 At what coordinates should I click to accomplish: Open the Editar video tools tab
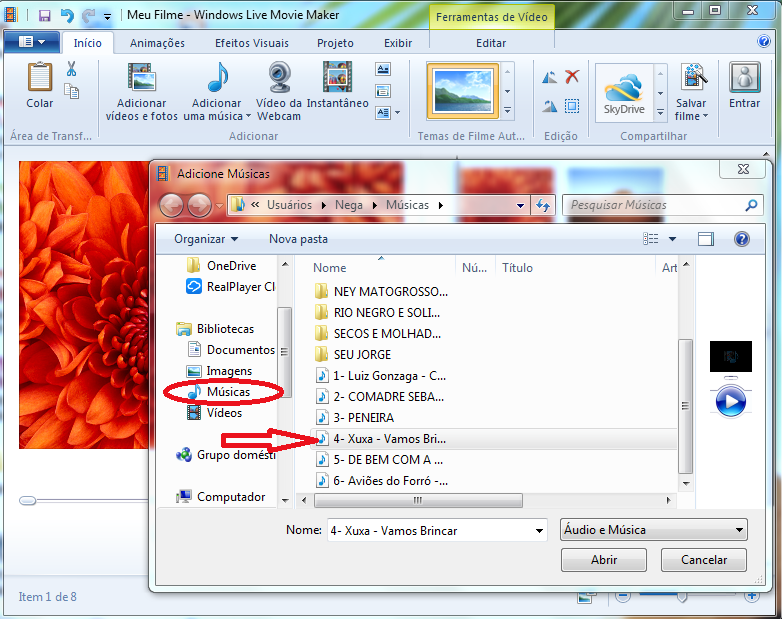491,43
